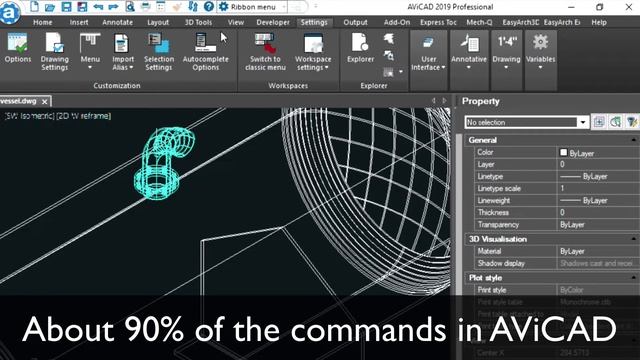
Task: Click the white Color ByLayer swatch
Action: (564, 152)
